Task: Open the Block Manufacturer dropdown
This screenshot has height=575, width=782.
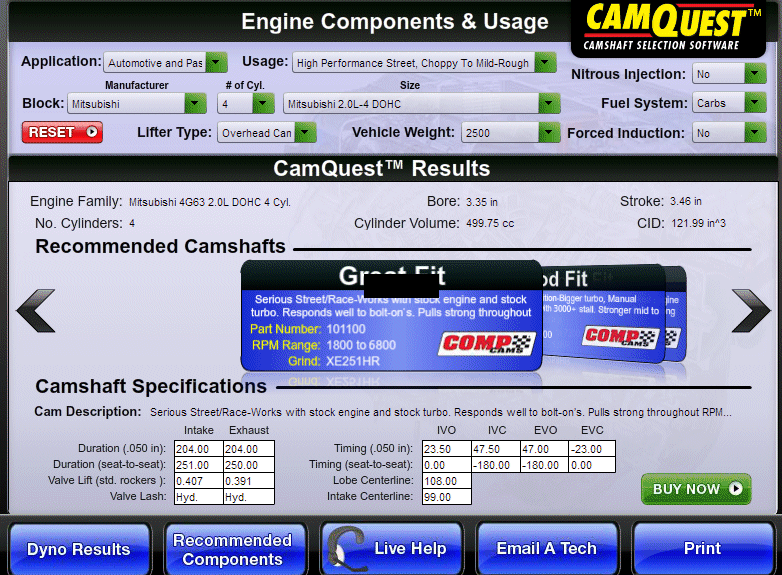Action: [x=138, y=103]
